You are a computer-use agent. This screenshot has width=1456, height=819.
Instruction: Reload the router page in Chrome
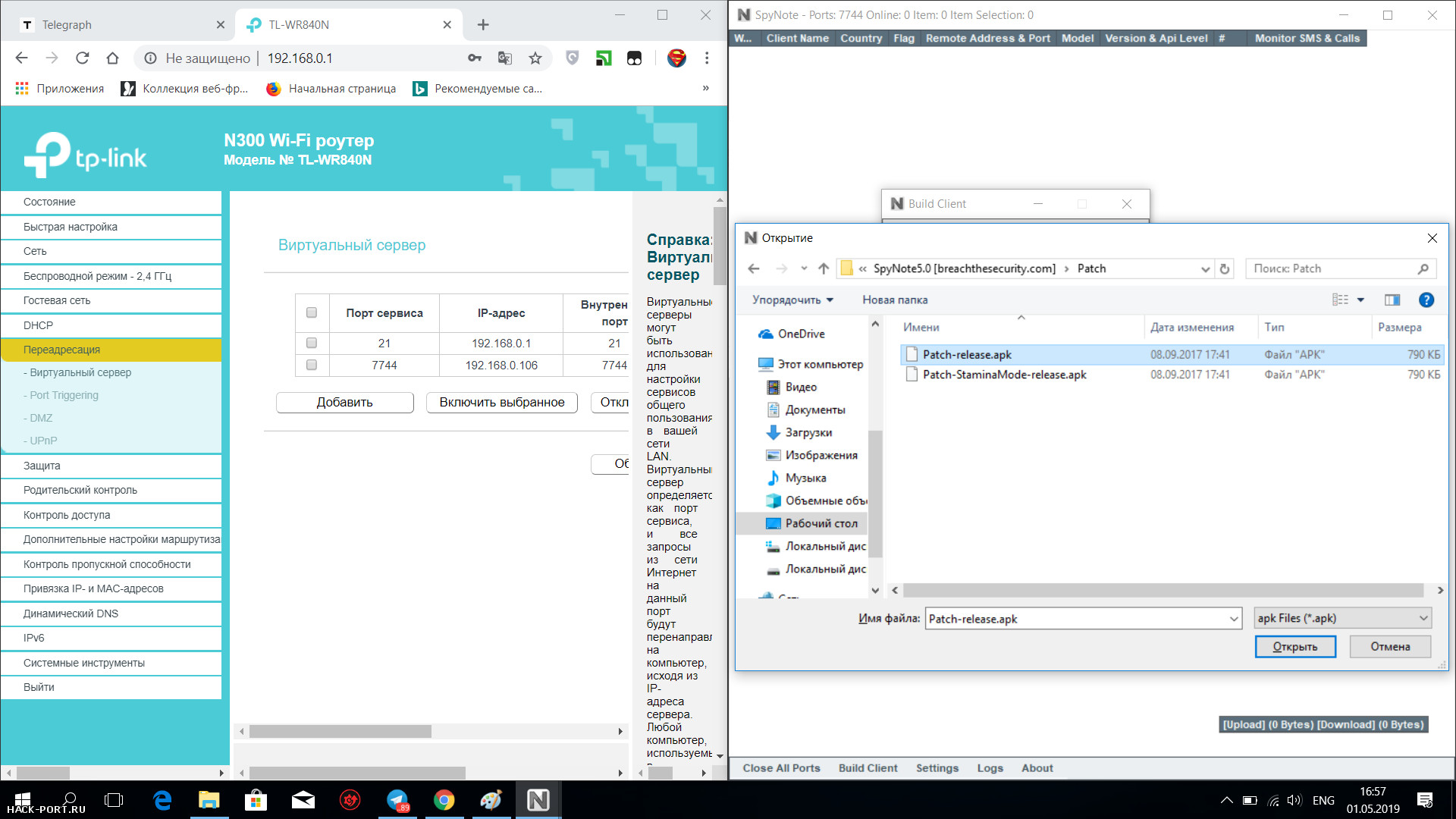(82, 58)
